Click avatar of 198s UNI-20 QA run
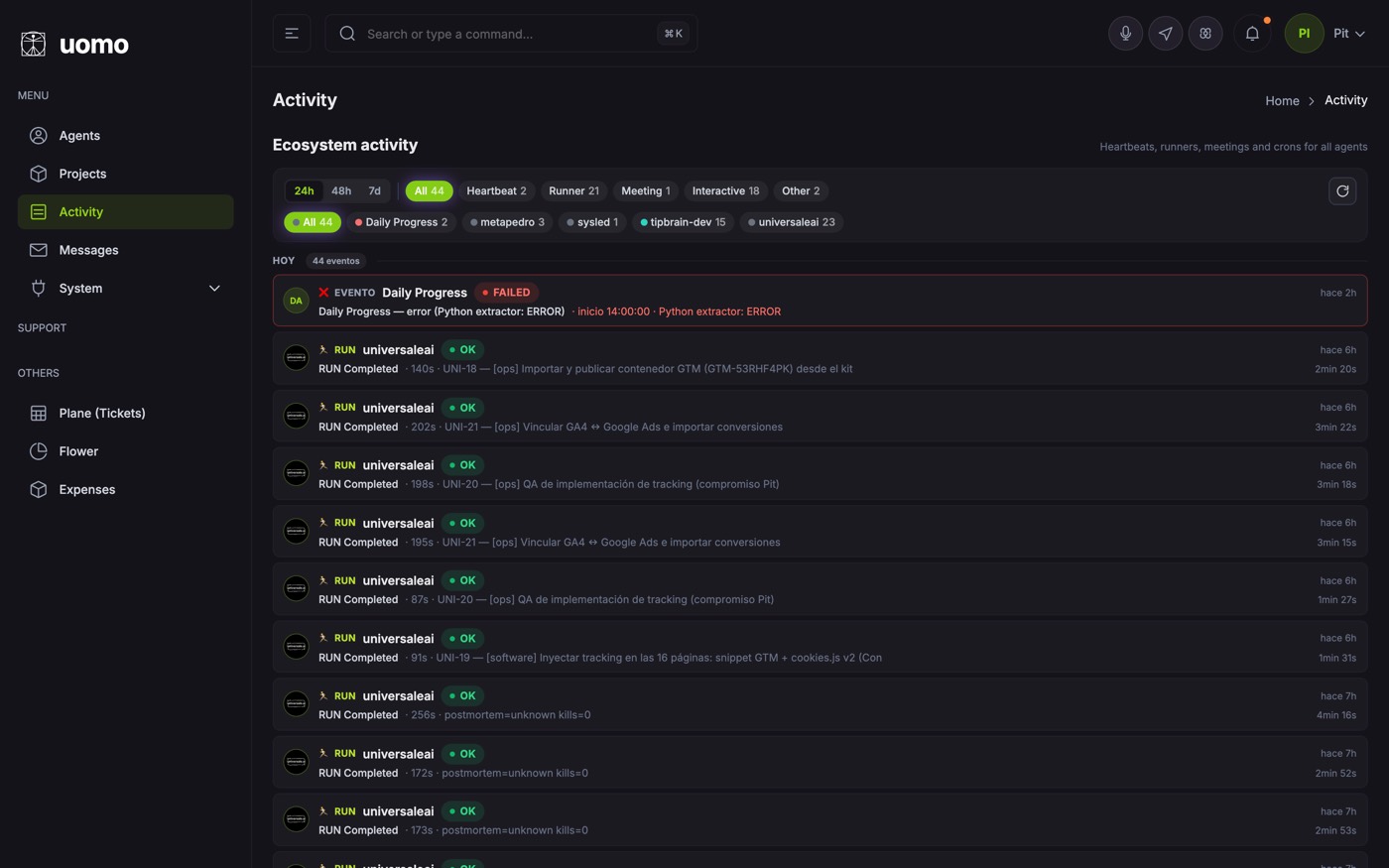The image size is (1389, 868). click(296, 473)
